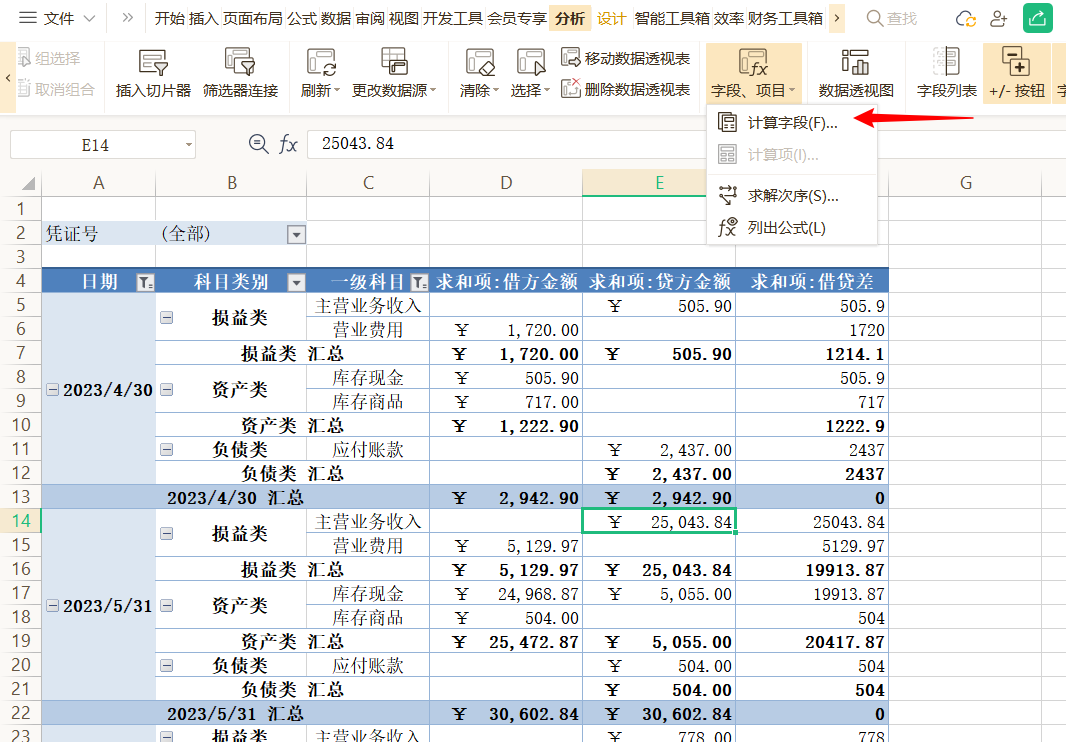Switch to the 插入 tab
This screenshot has width=1066, height=742.
click(x=203, y=18)
